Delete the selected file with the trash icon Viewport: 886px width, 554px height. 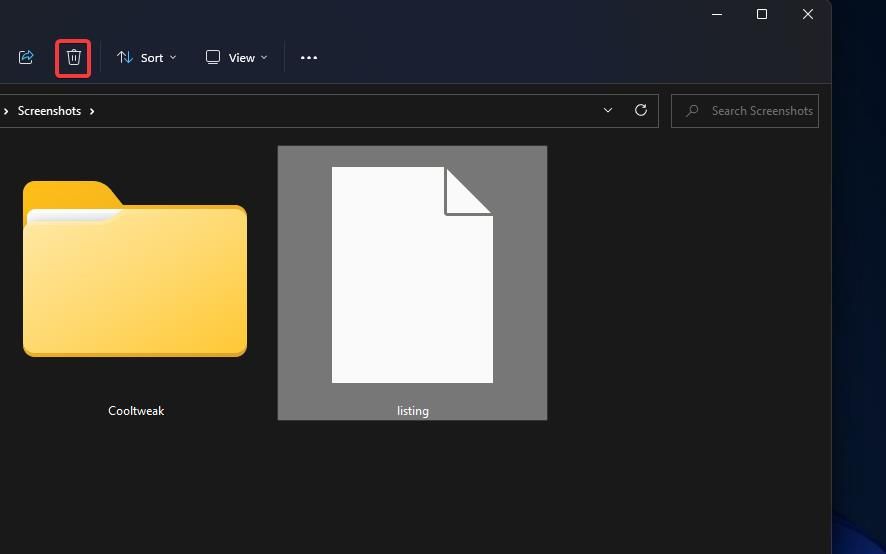(x=73, y=58)
